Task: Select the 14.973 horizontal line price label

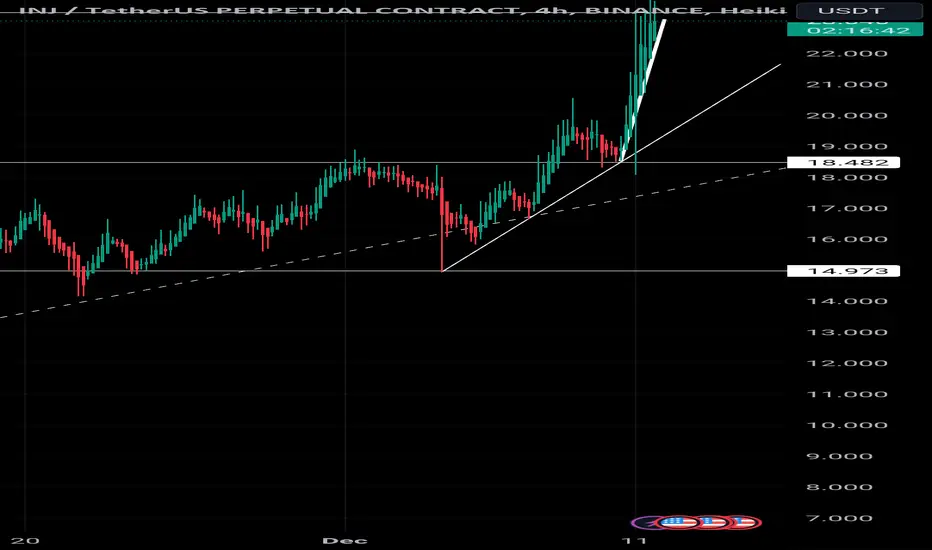Action: 843,271
